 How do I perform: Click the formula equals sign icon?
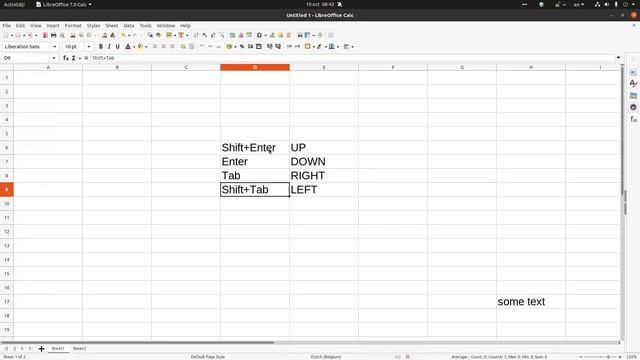click(86, 58)
